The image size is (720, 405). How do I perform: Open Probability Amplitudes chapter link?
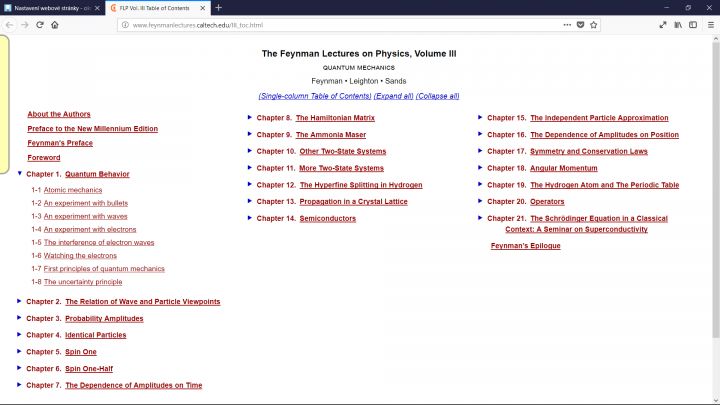tap(104, 318)
